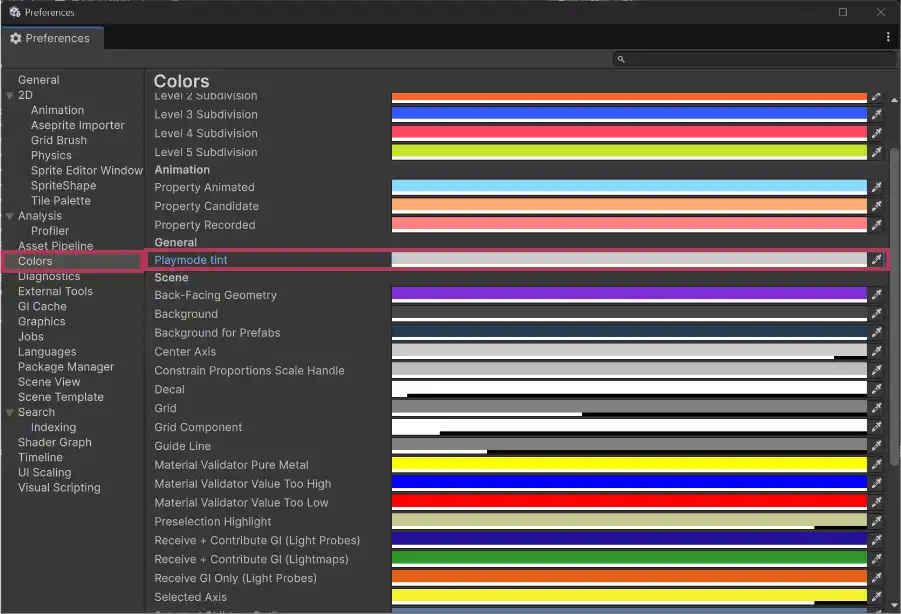The width and height of the screenshot is (901, 614).
Task: Click eyedropper for Level 3 Subdivision
Action: pyautogui.click(x=876, y=115)
